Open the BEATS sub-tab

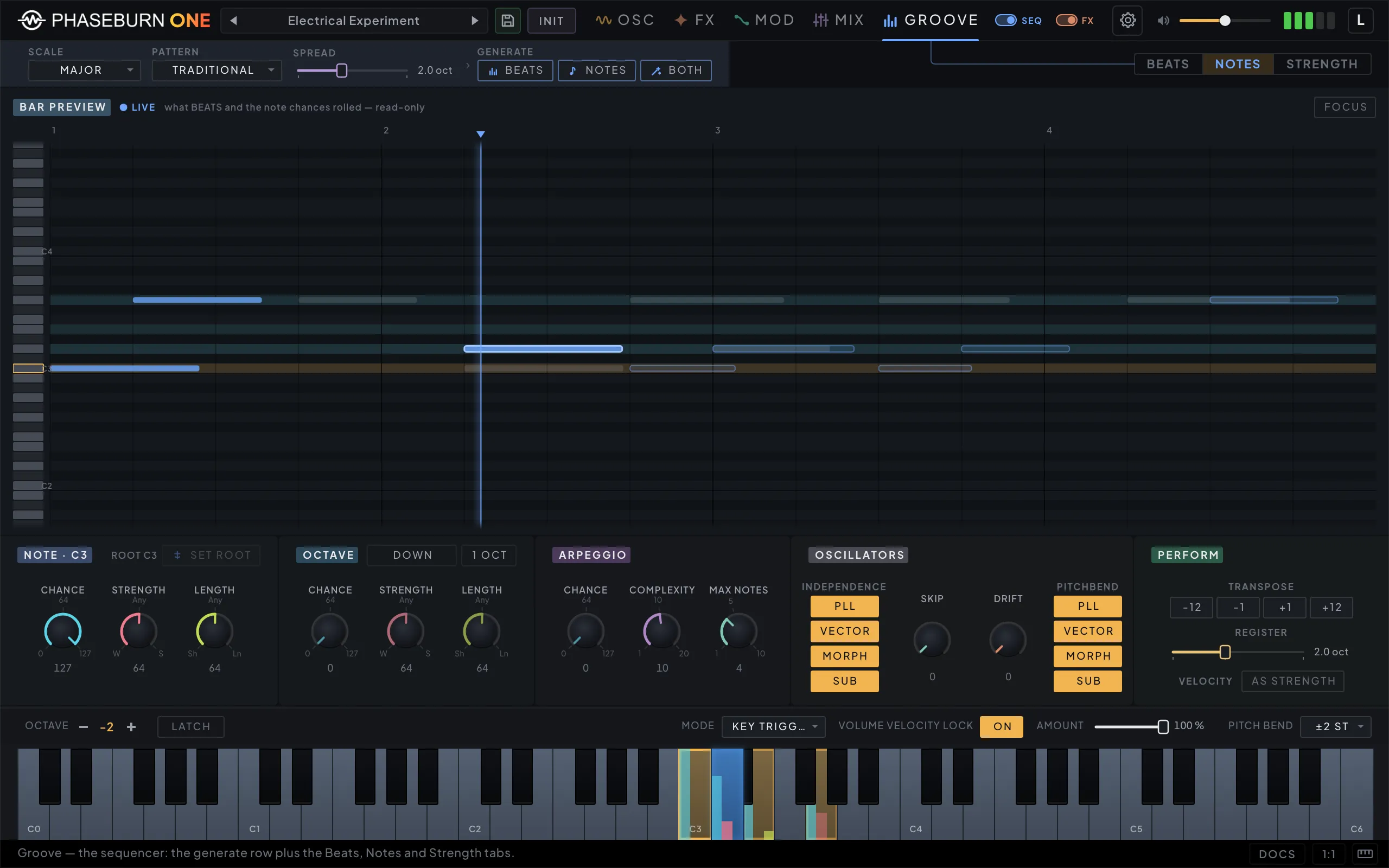[1168, 65]
